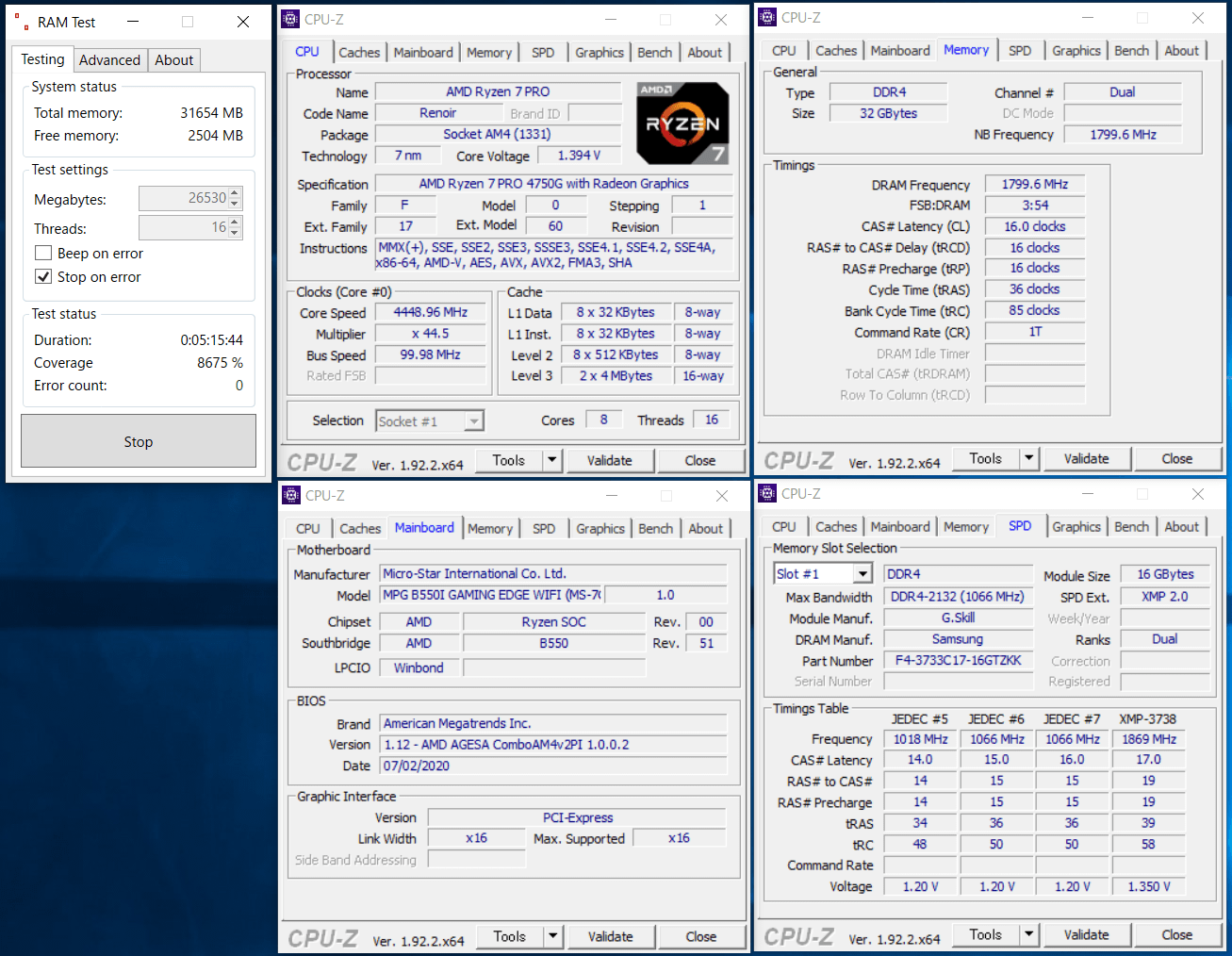Open the Tools dropdown arrow in the Mainboard-tab window

(553, 936)
